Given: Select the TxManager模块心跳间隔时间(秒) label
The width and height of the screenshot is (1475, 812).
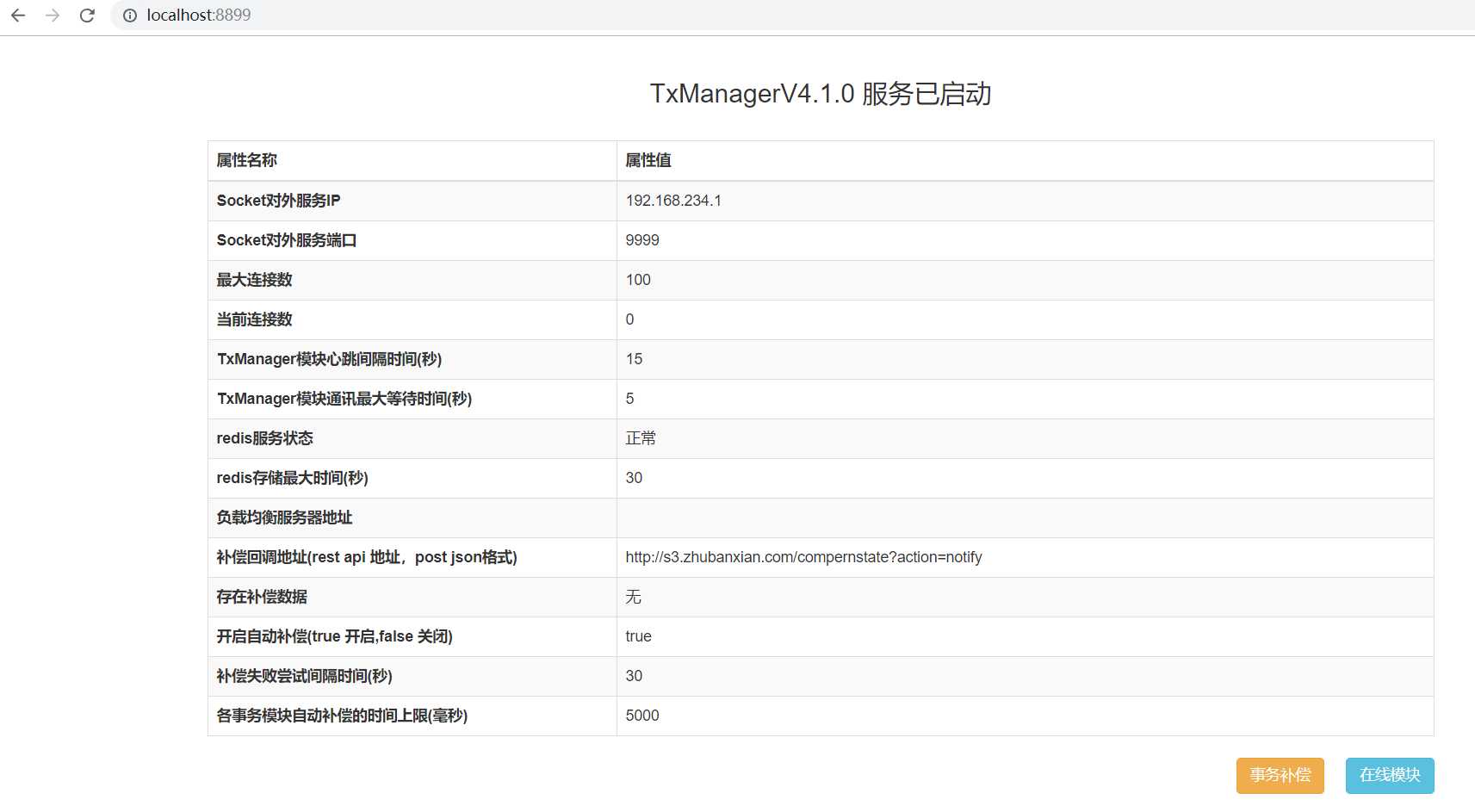Looking at the screenshot, I should (x=329, y=359).
